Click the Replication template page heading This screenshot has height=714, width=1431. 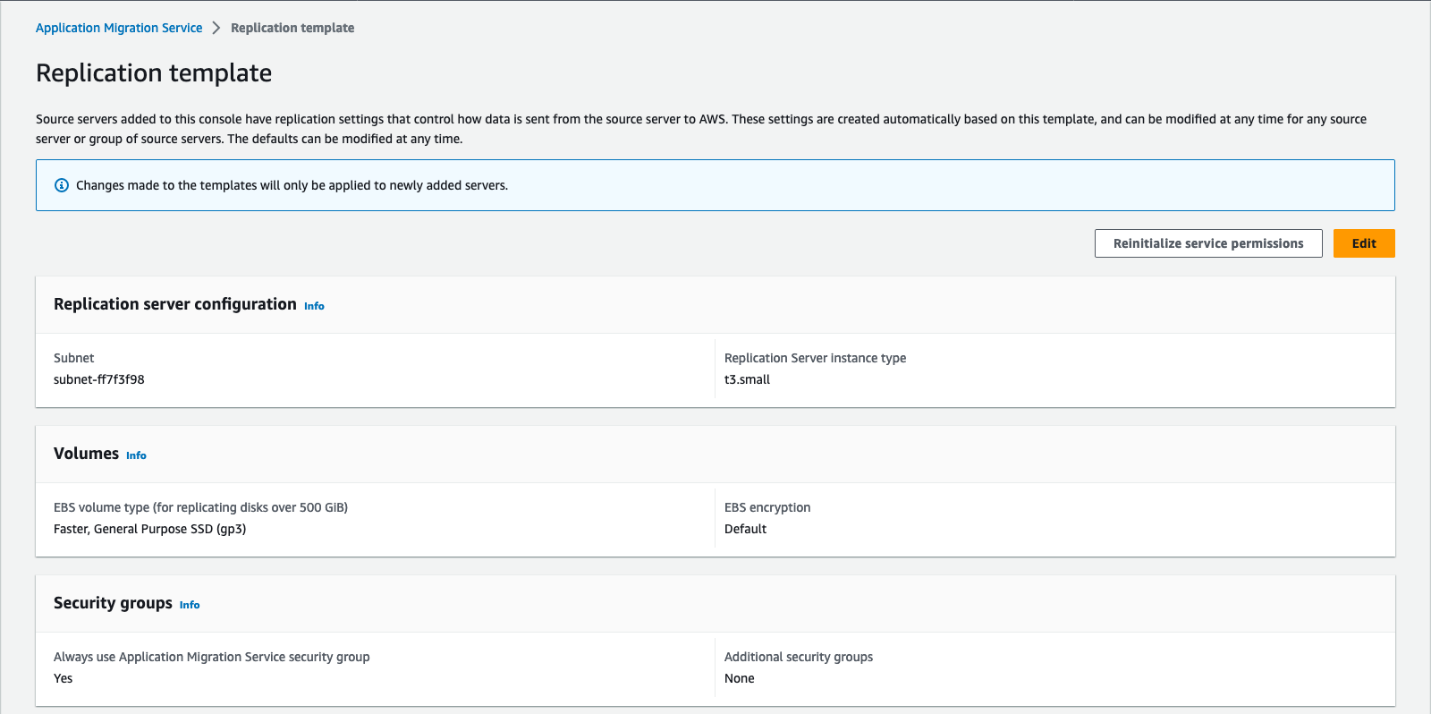click(x=154, y=73)
